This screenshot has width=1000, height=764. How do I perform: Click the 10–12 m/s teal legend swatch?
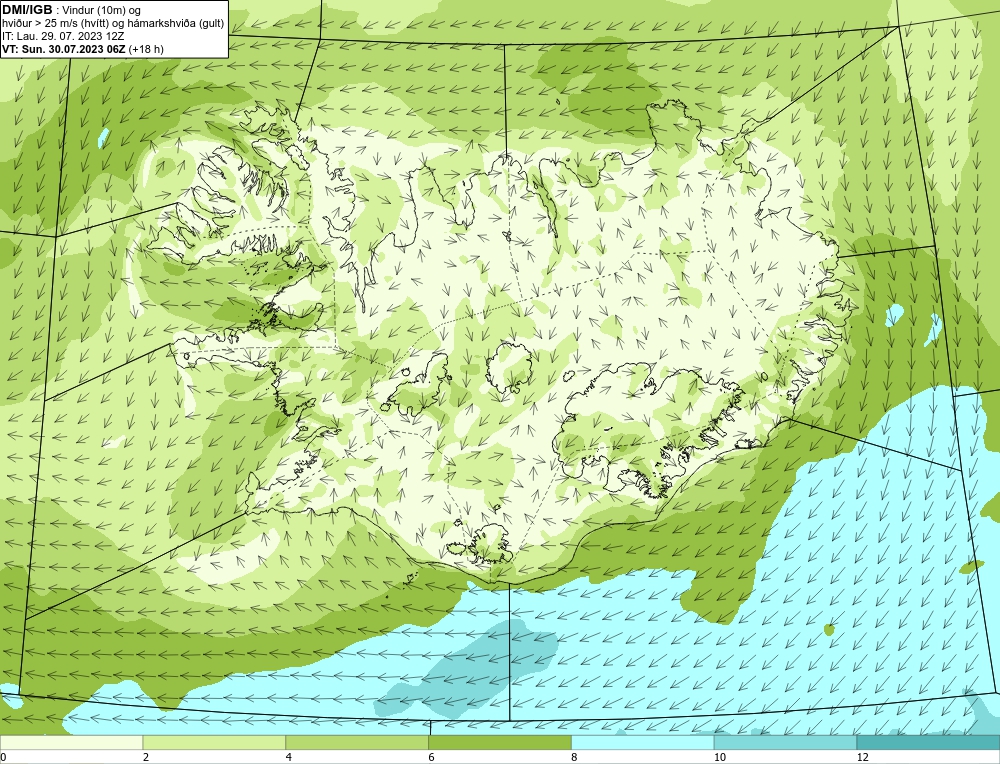click(786, 742)
